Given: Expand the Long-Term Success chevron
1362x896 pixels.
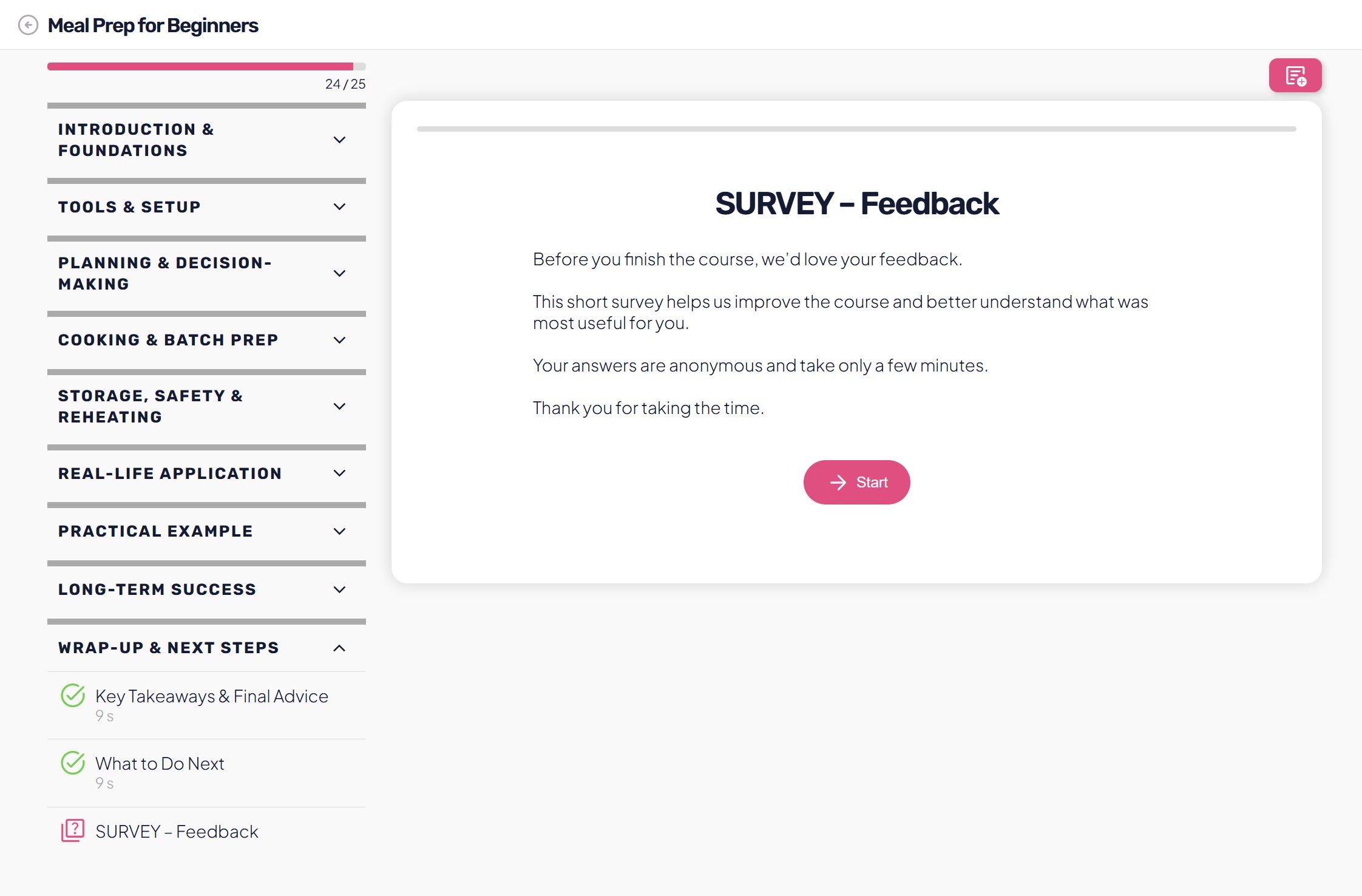Looking at the screenshot, I should 340,589.
